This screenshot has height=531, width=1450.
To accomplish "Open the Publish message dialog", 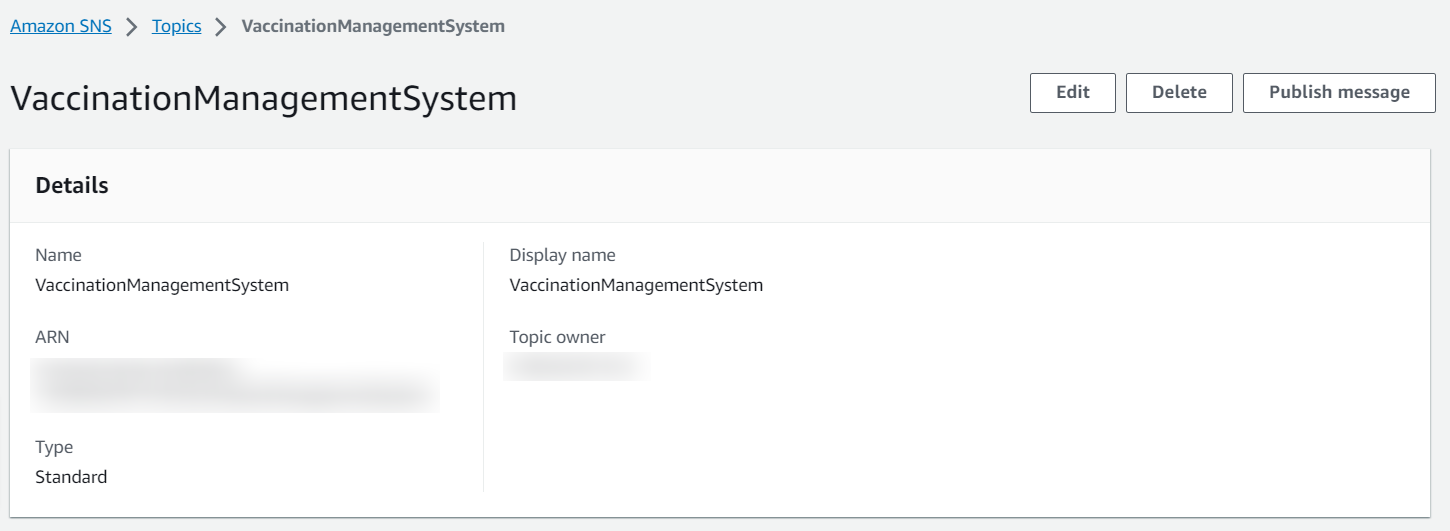I will 1339,93.
